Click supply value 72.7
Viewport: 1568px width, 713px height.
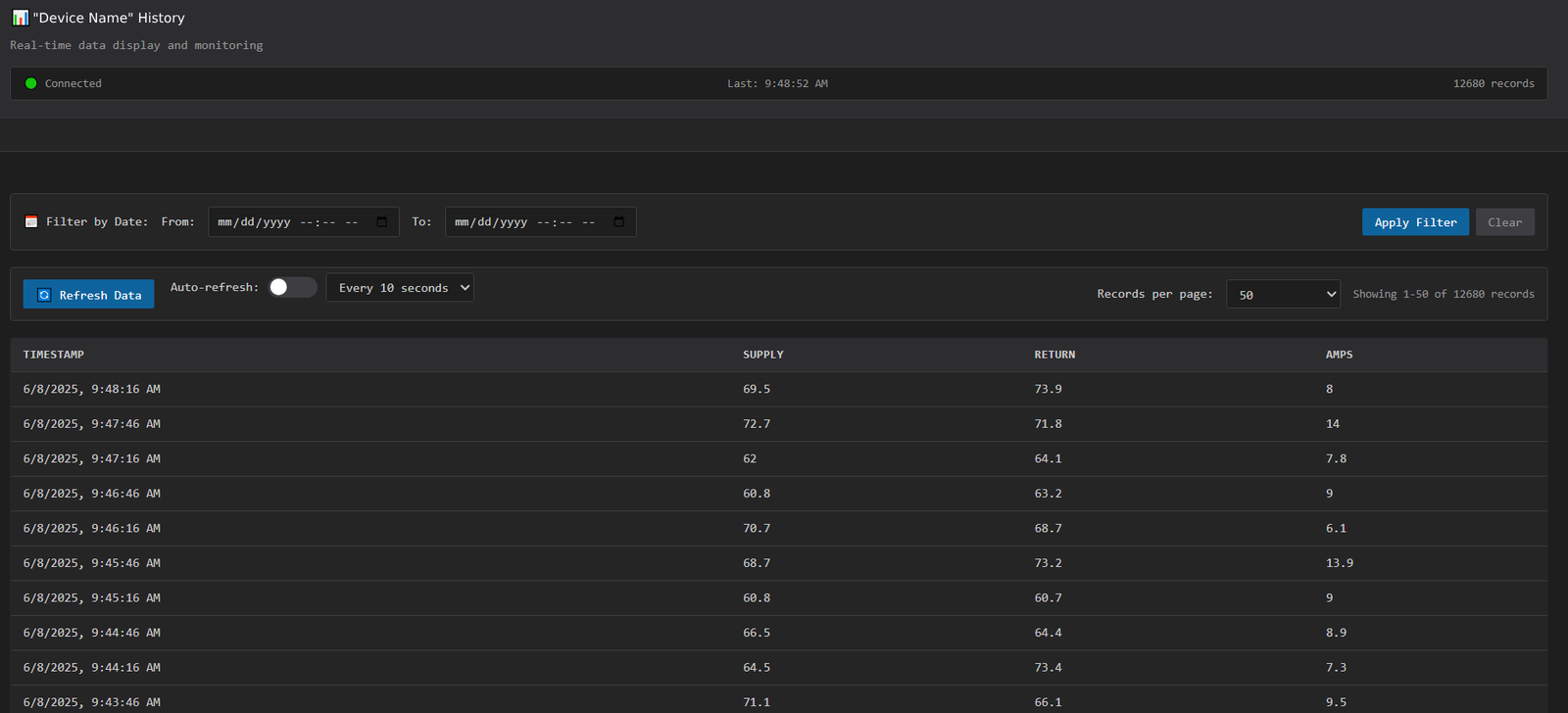pyautogui.click(x=757, y=424)
